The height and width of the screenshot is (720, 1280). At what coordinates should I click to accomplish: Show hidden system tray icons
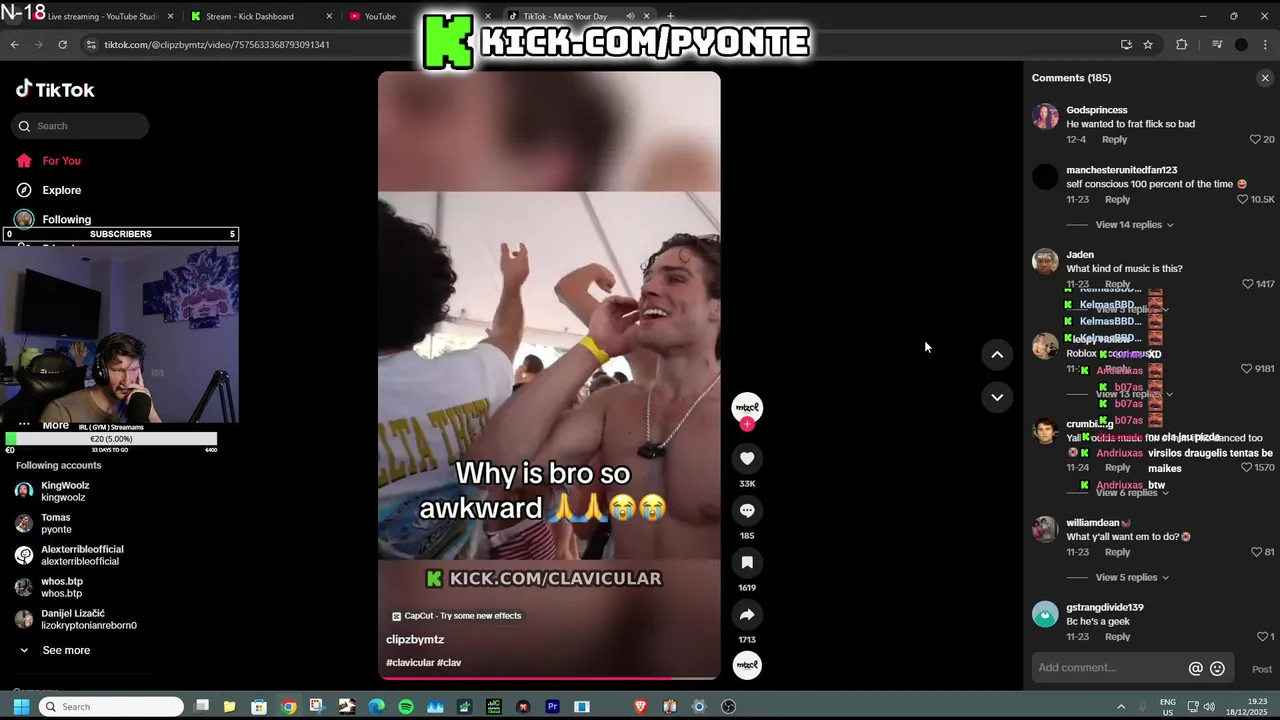[x=1121, y=707]
